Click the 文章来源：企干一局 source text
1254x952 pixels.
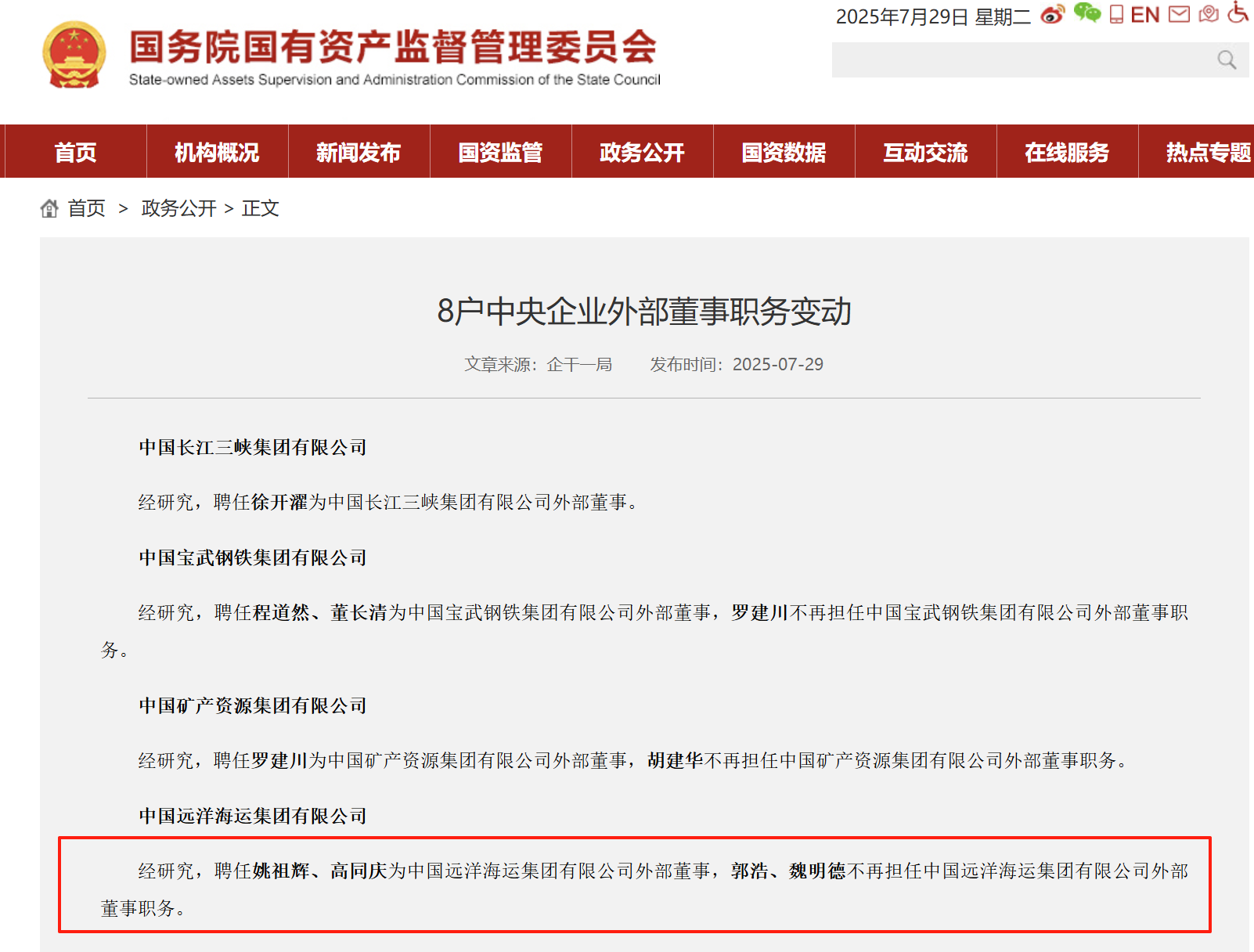pos(538,364)
